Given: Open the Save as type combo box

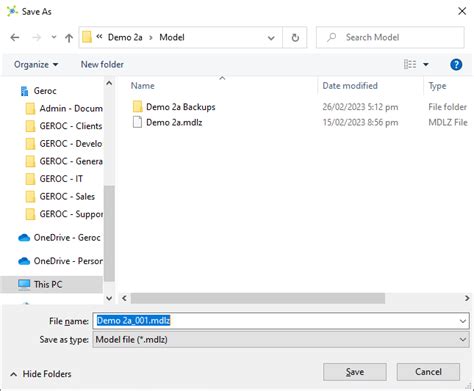Looking at the screenshot, I should click(x=281, y=340).
